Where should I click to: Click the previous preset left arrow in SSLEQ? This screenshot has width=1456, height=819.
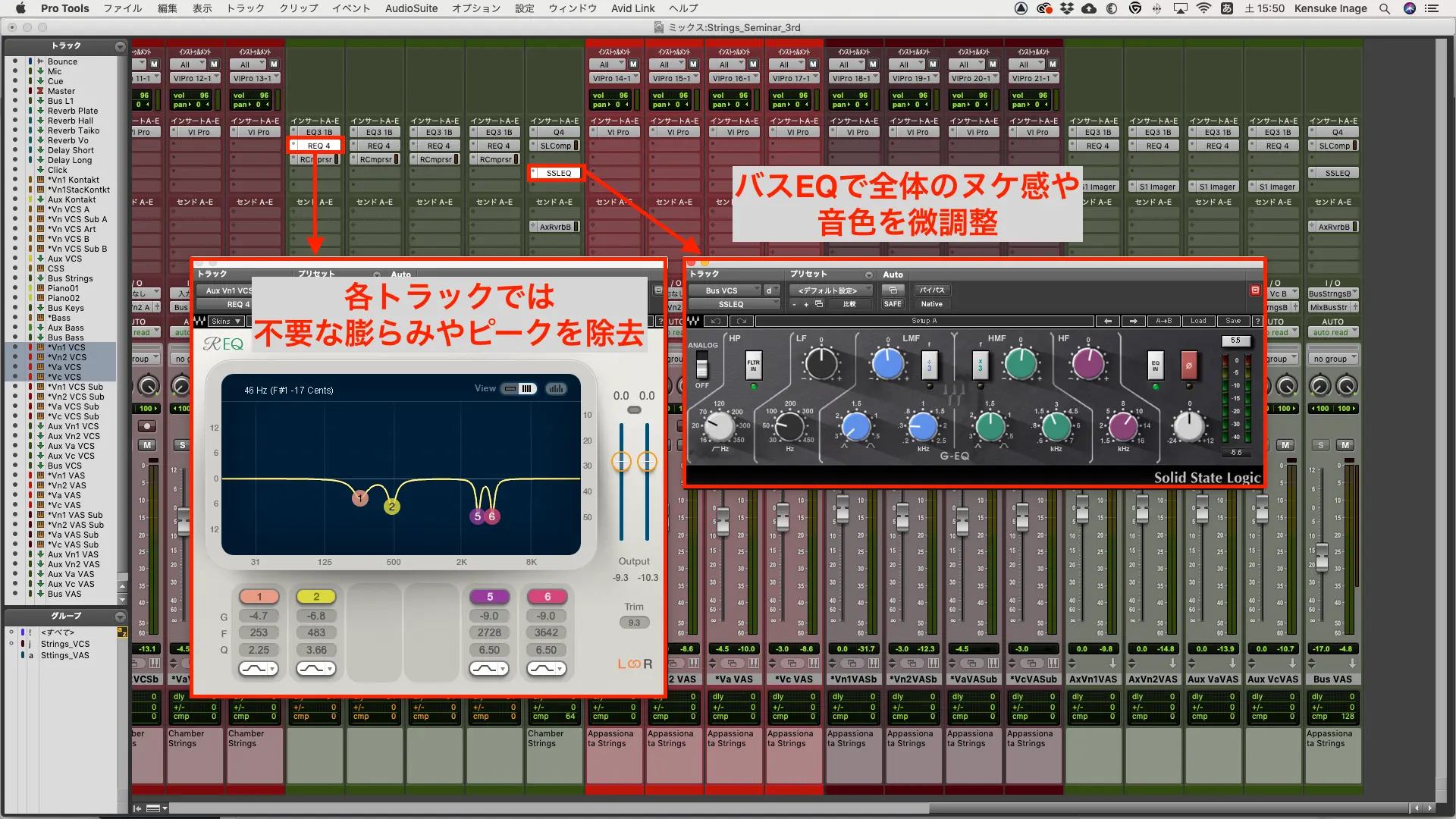[x=1108, y=321]
